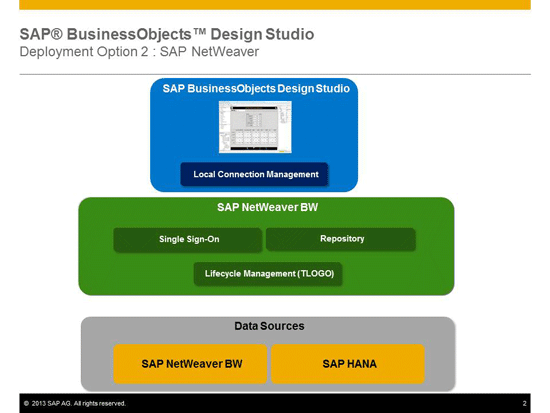Click the 'Data Sources' heading
The image size is (550, 413).
tap(269, 326)
